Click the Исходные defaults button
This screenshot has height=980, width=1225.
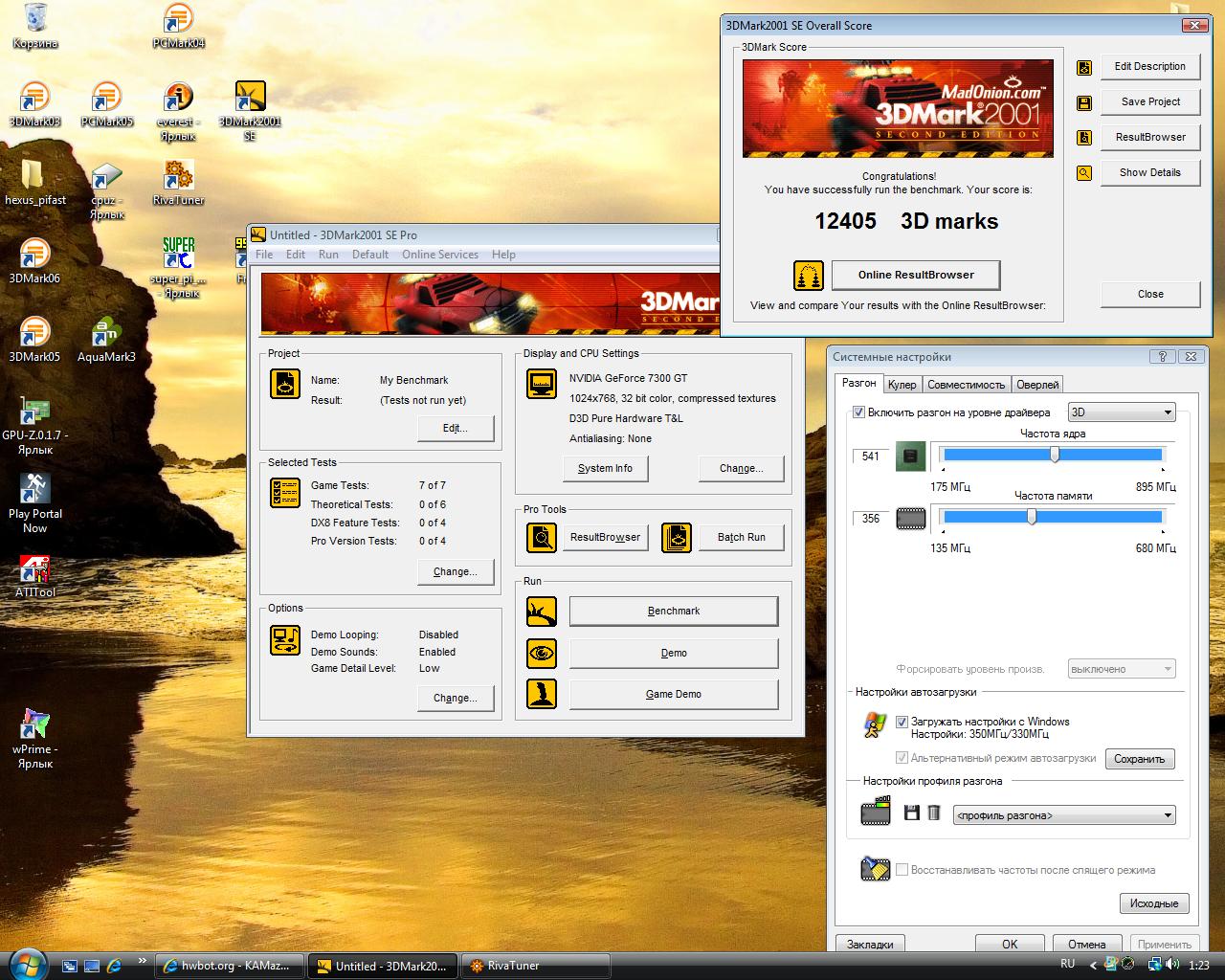[1153, 903]
